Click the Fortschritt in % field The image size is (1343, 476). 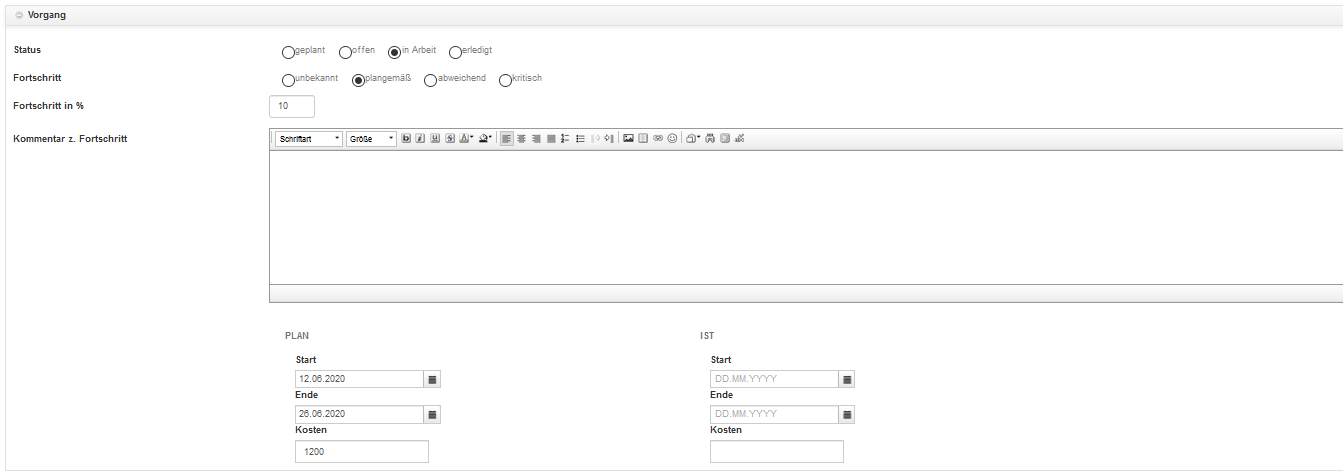(x=292, y=106)
